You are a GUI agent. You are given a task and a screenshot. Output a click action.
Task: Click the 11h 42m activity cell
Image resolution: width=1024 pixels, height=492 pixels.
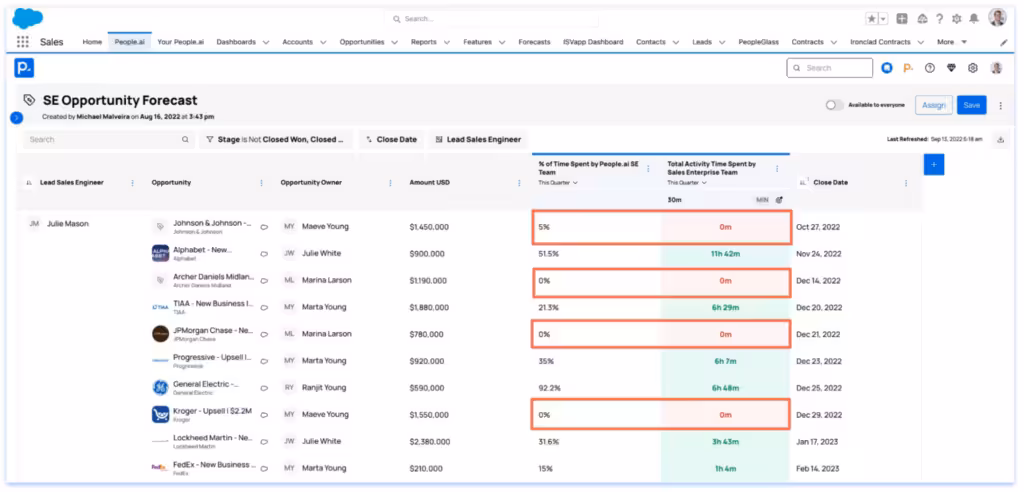[726, 254]
